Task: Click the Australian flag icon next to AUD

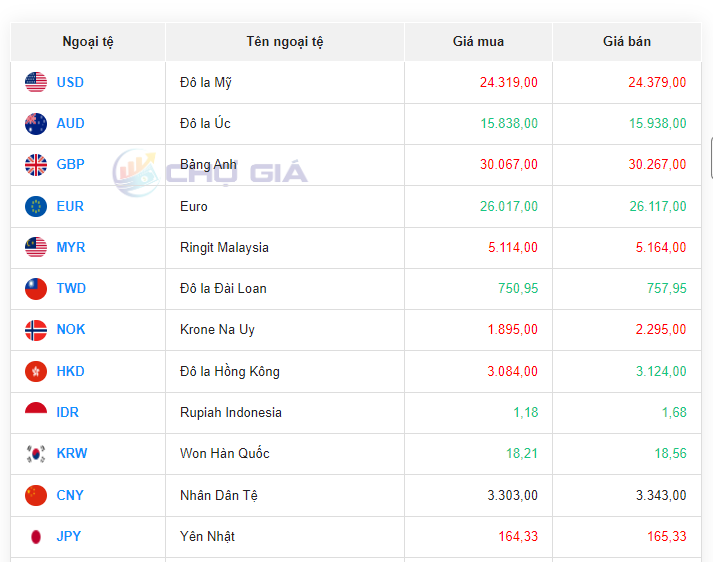Action: pyautogui.click(x=36, y=124)
